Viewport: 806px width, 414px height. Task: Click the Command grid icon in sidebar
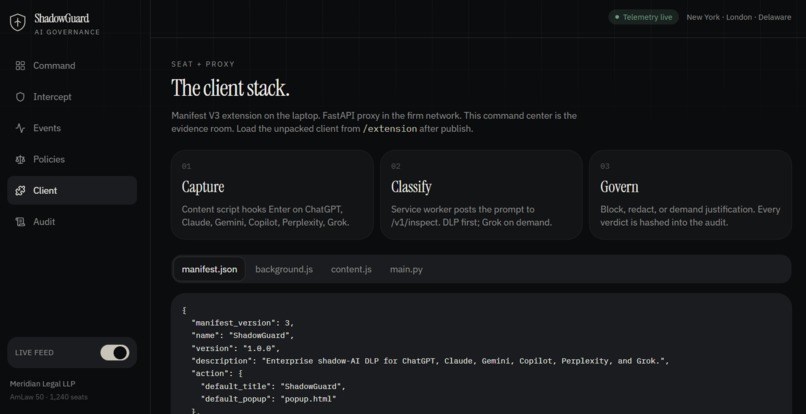coord(20,65)
